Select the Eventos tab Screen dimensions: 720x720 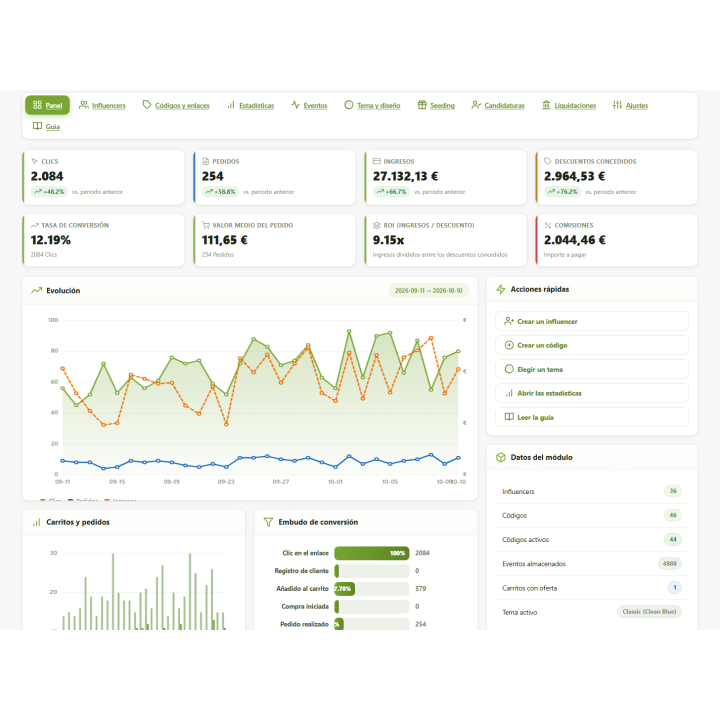[309, 105]
